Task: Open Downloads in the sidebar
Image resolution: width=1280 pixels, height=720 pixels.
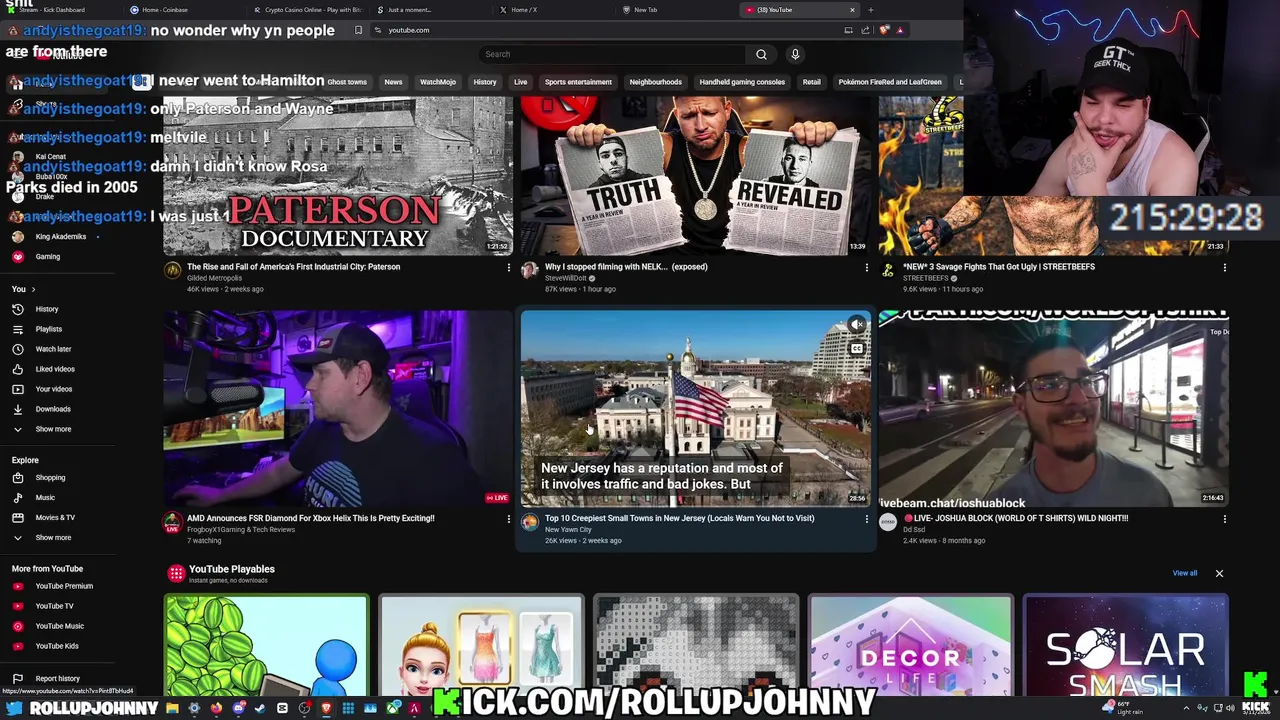Action: coord(53,409)
